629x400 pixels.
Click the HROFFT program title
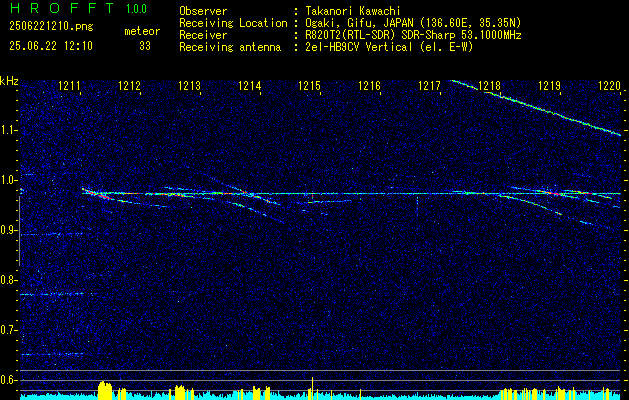61,8
